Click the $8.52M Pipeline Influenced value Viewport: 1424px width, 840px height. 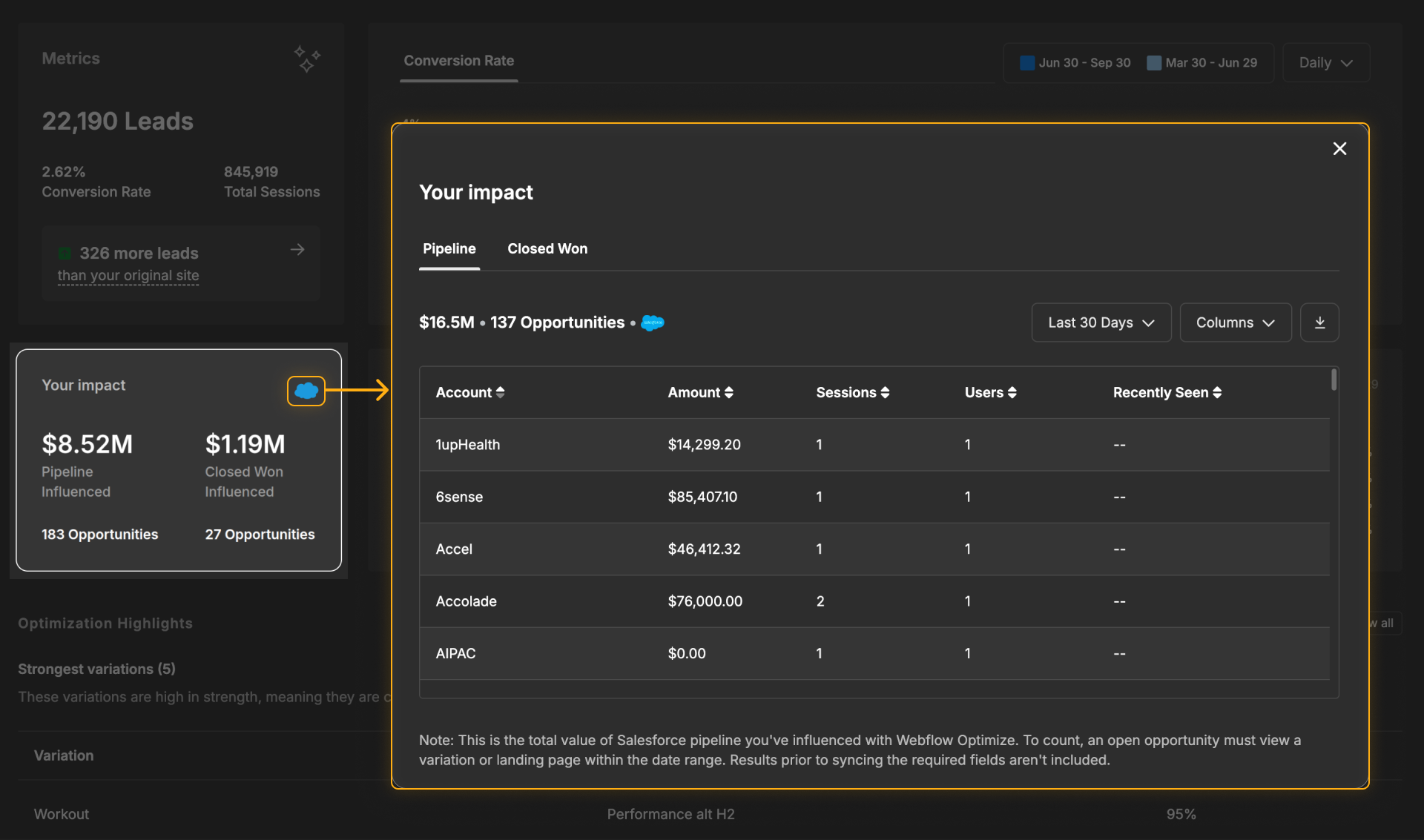88,444
